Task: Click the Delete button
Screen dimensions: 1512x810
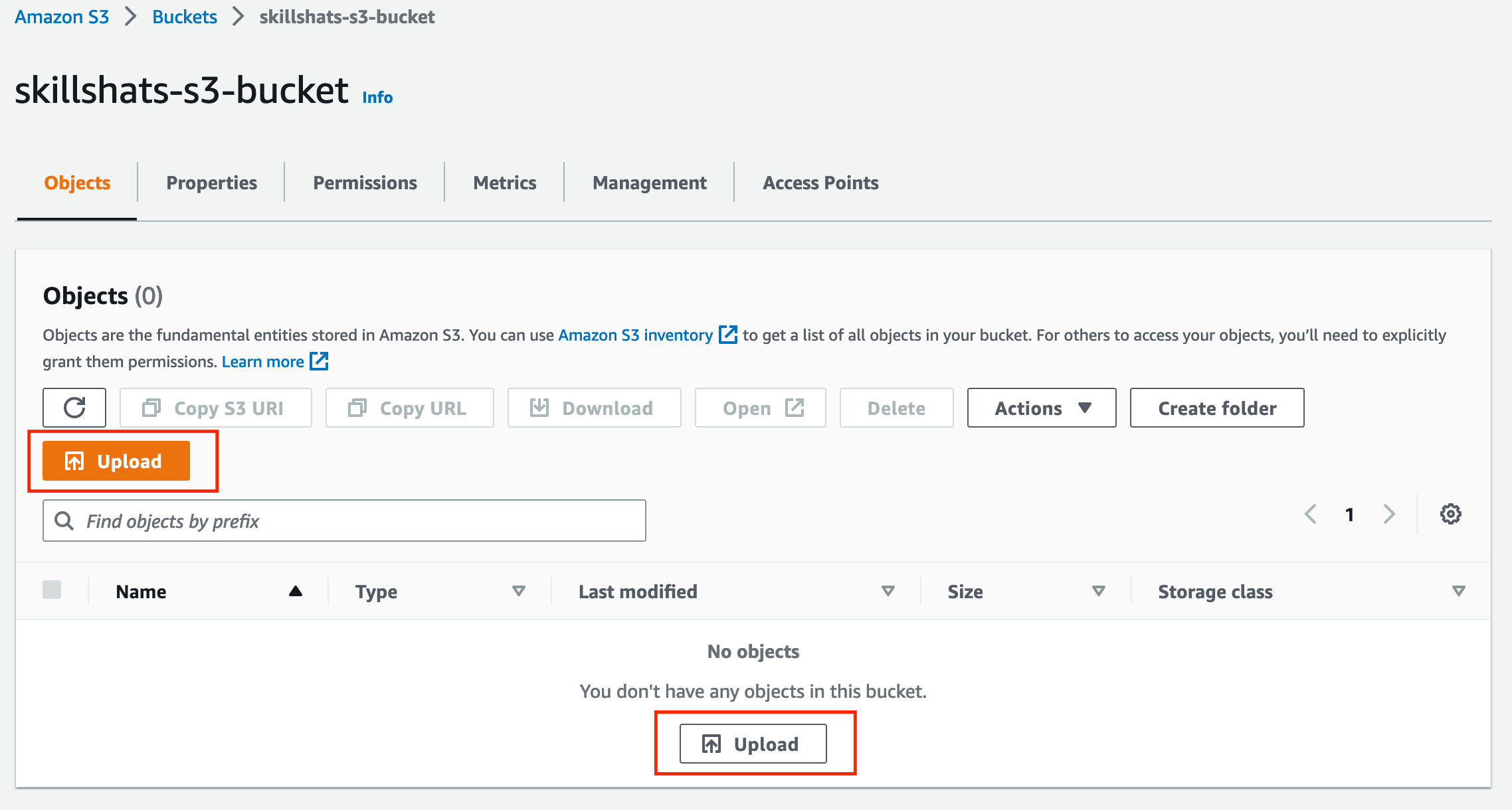Action: [897, 408]
